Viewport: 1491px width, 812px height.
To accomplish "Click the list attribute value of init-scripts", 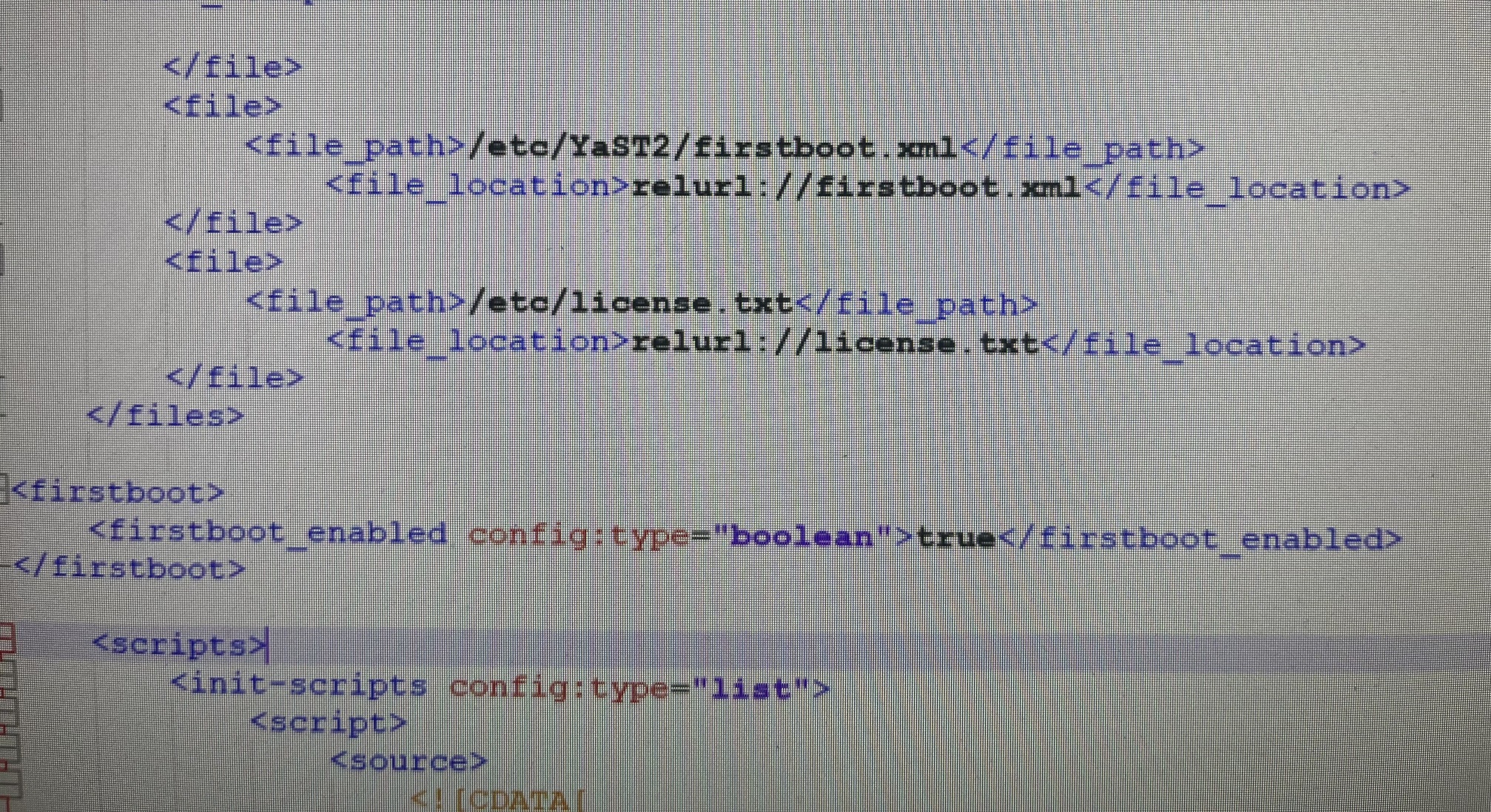I will [750, 689].
